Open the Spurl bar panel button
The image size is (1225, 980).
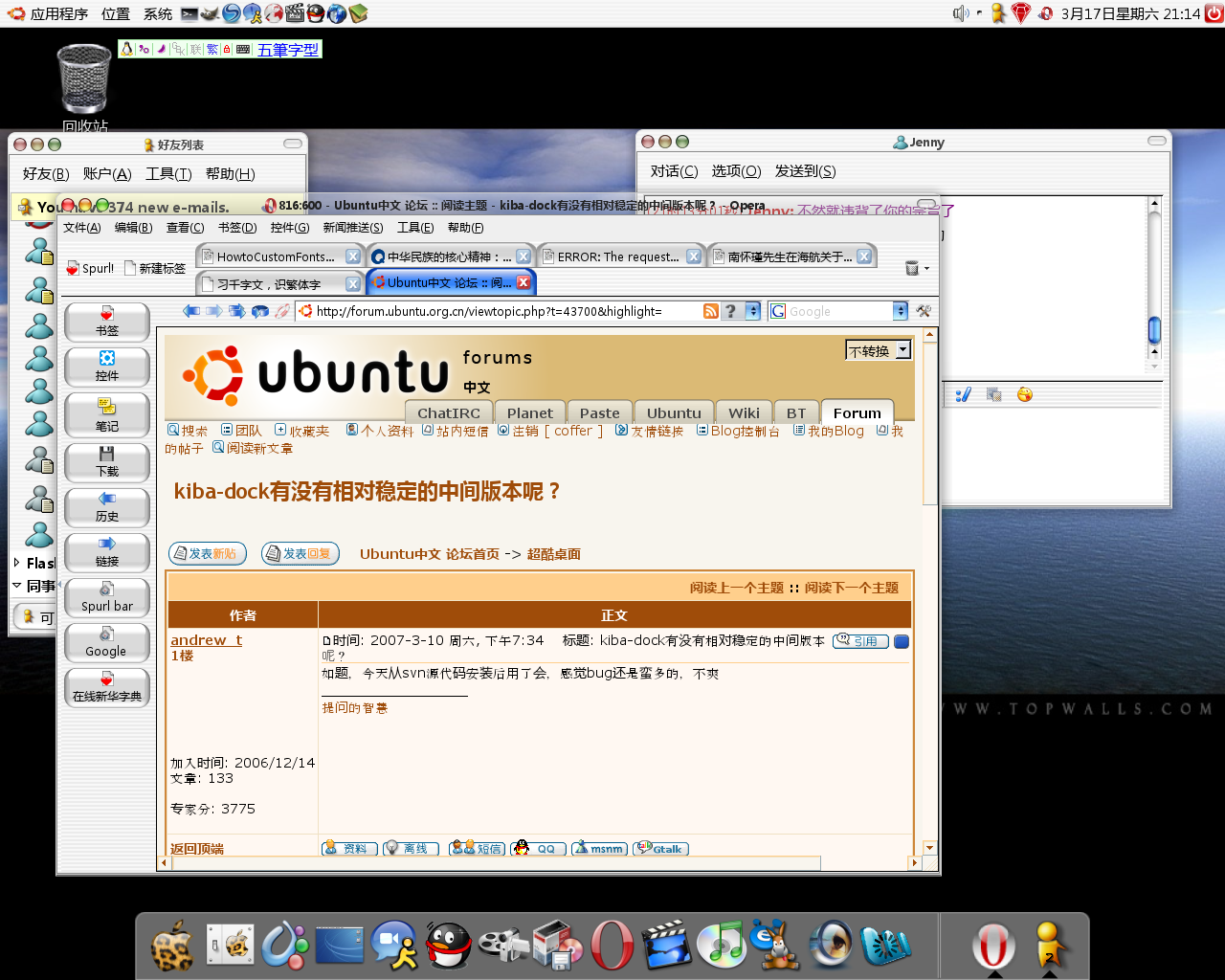pos(107,597)
